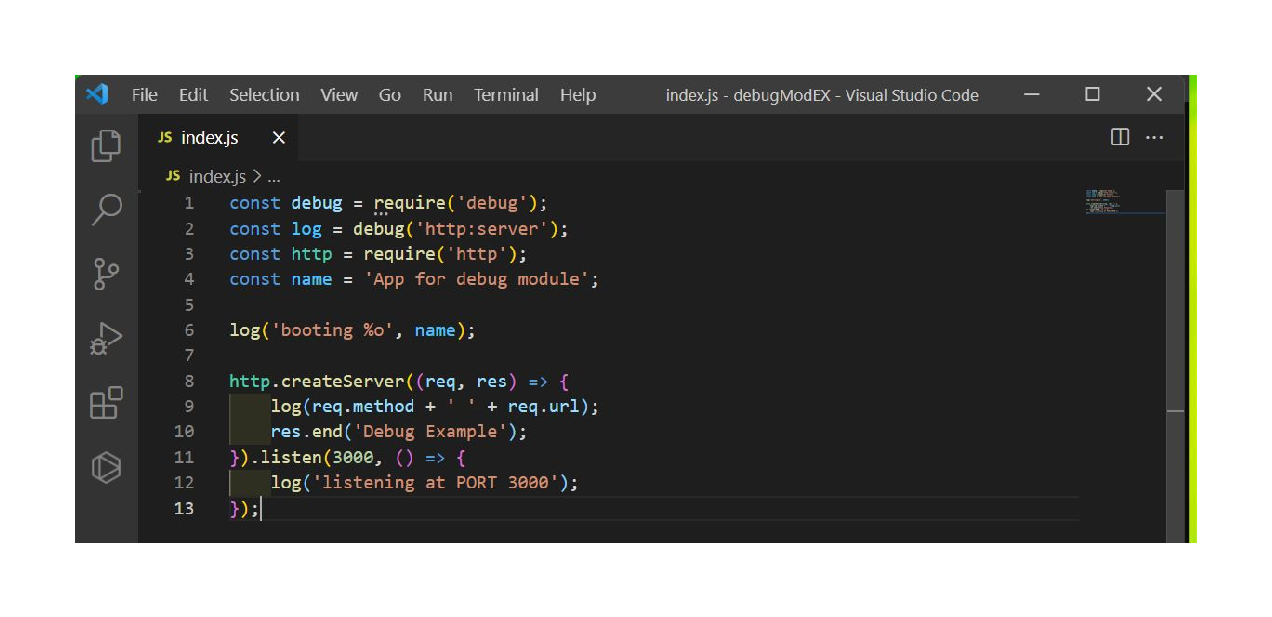
Task: Open the Terminal menu
Action: pos(506,95)
